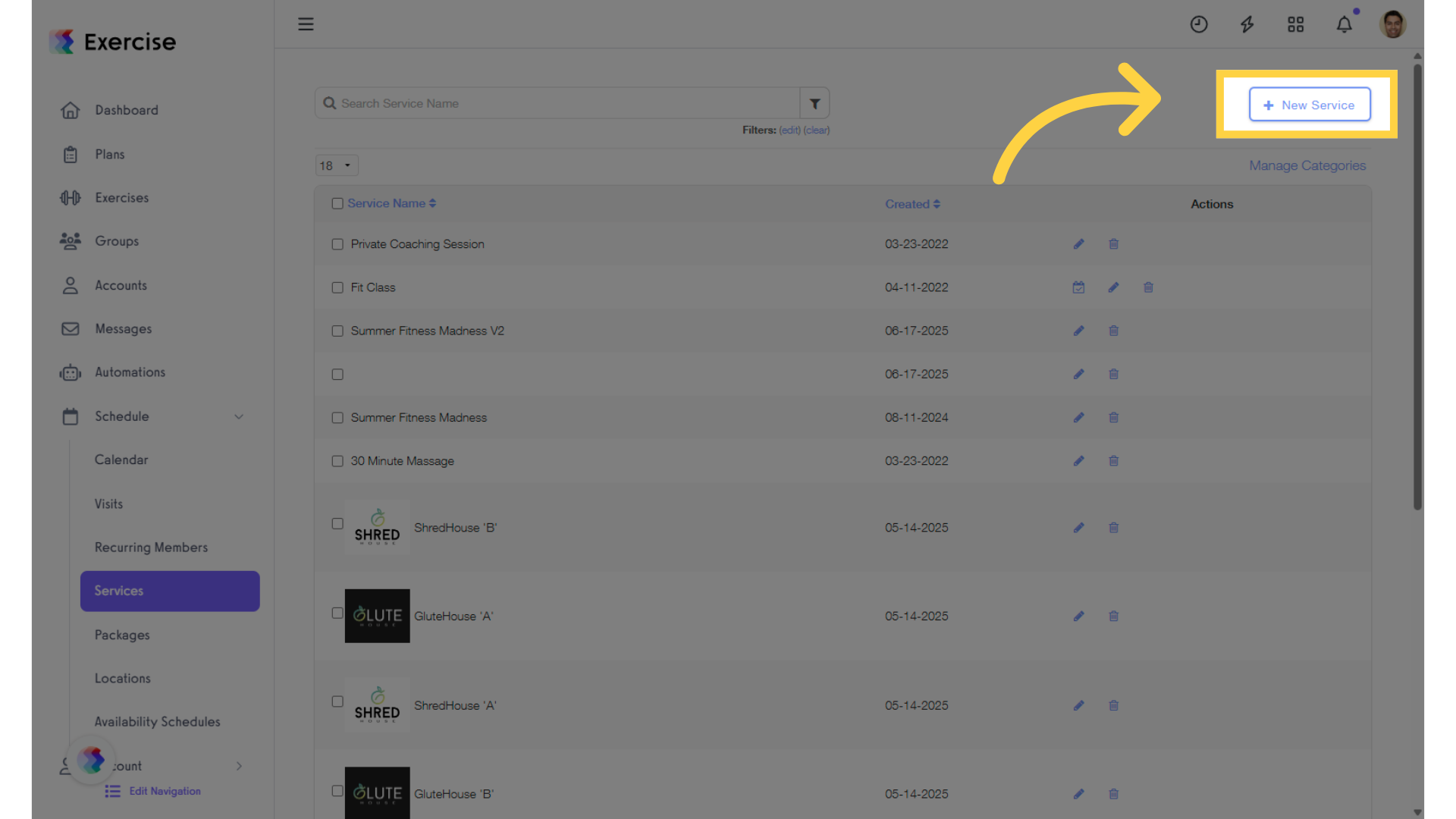Open the clock history icon
This screenshot has height=819, width=1456.
click(x=1198, y=24)
